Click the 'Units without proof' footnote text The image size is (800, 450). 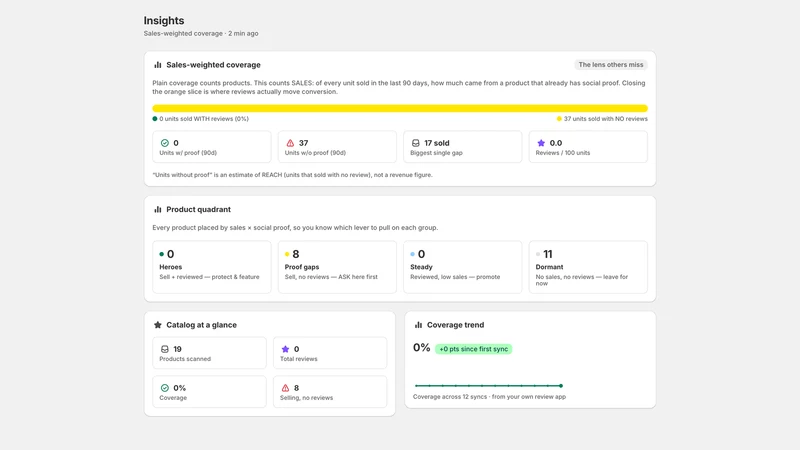coord(292,174)
